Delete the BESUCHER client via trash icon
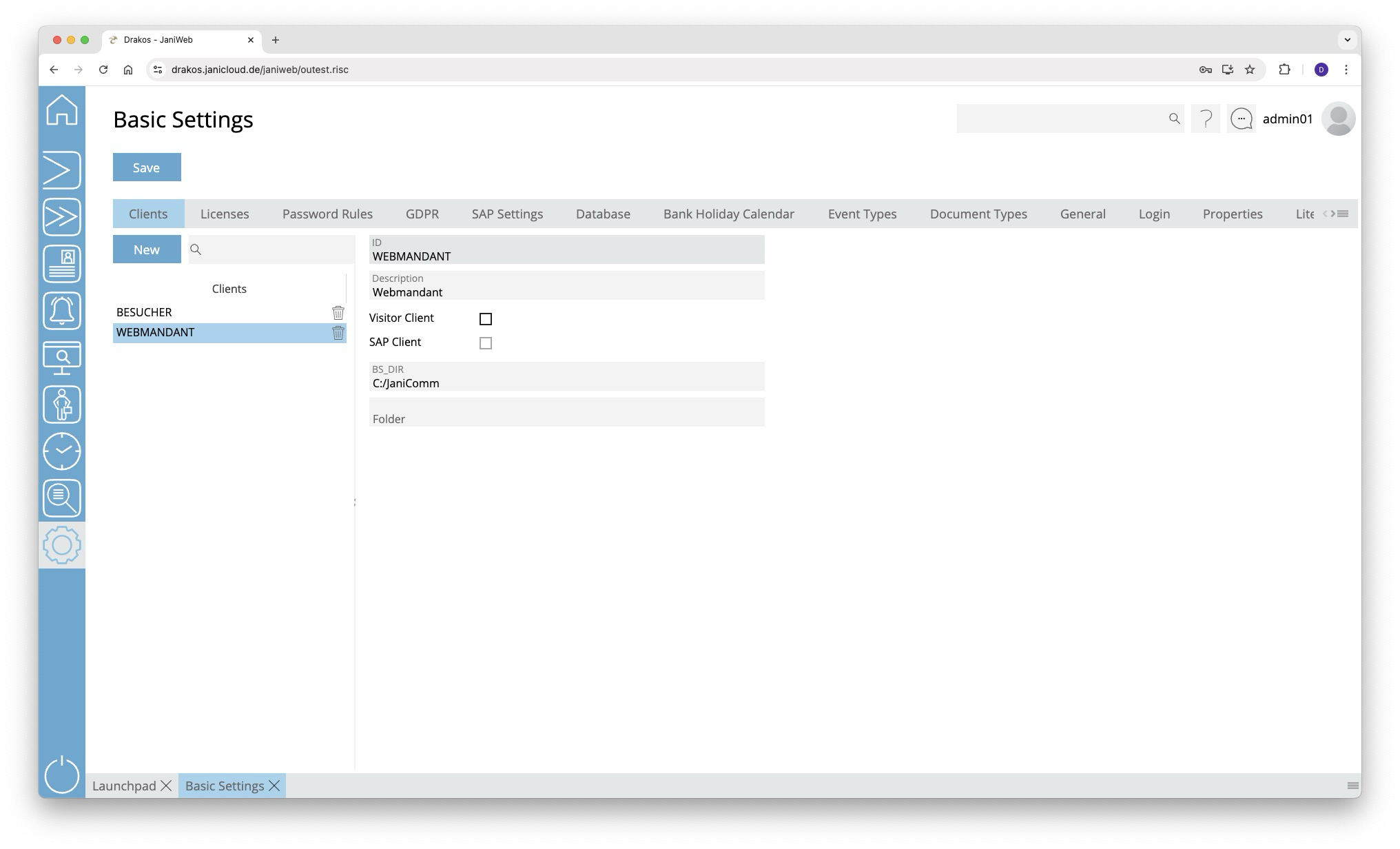The height and width of the screenshot is (849, 1400). 338,313
